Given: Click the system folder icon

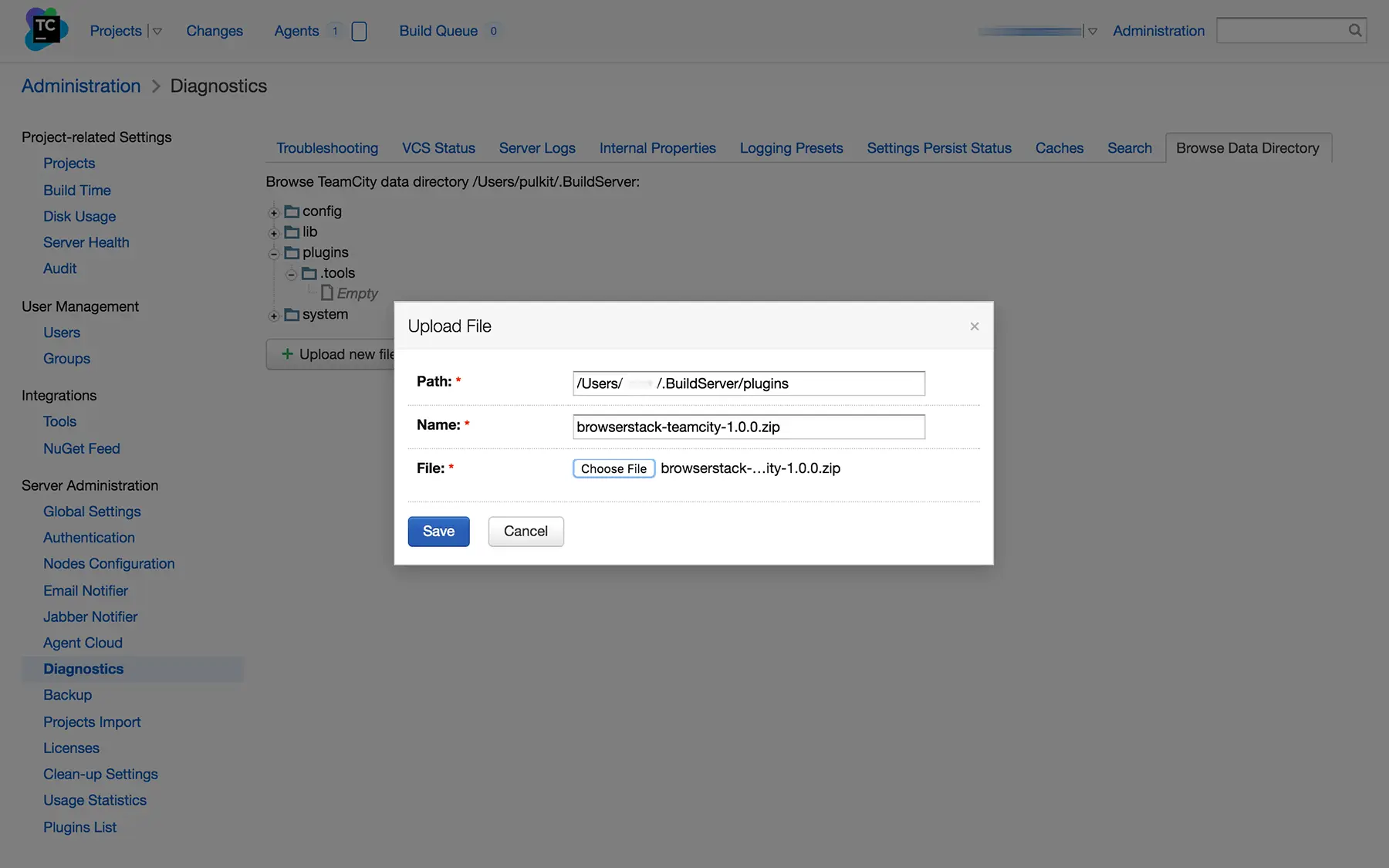Looking at the screenshot, I should 292,315.
